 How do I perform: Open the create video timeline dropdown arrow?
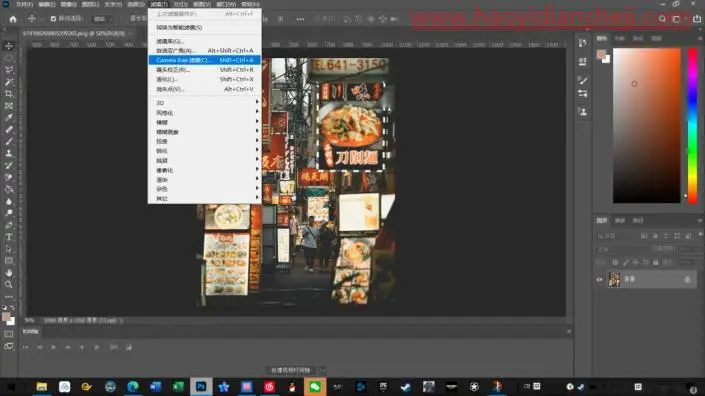(x=322, y=370)
